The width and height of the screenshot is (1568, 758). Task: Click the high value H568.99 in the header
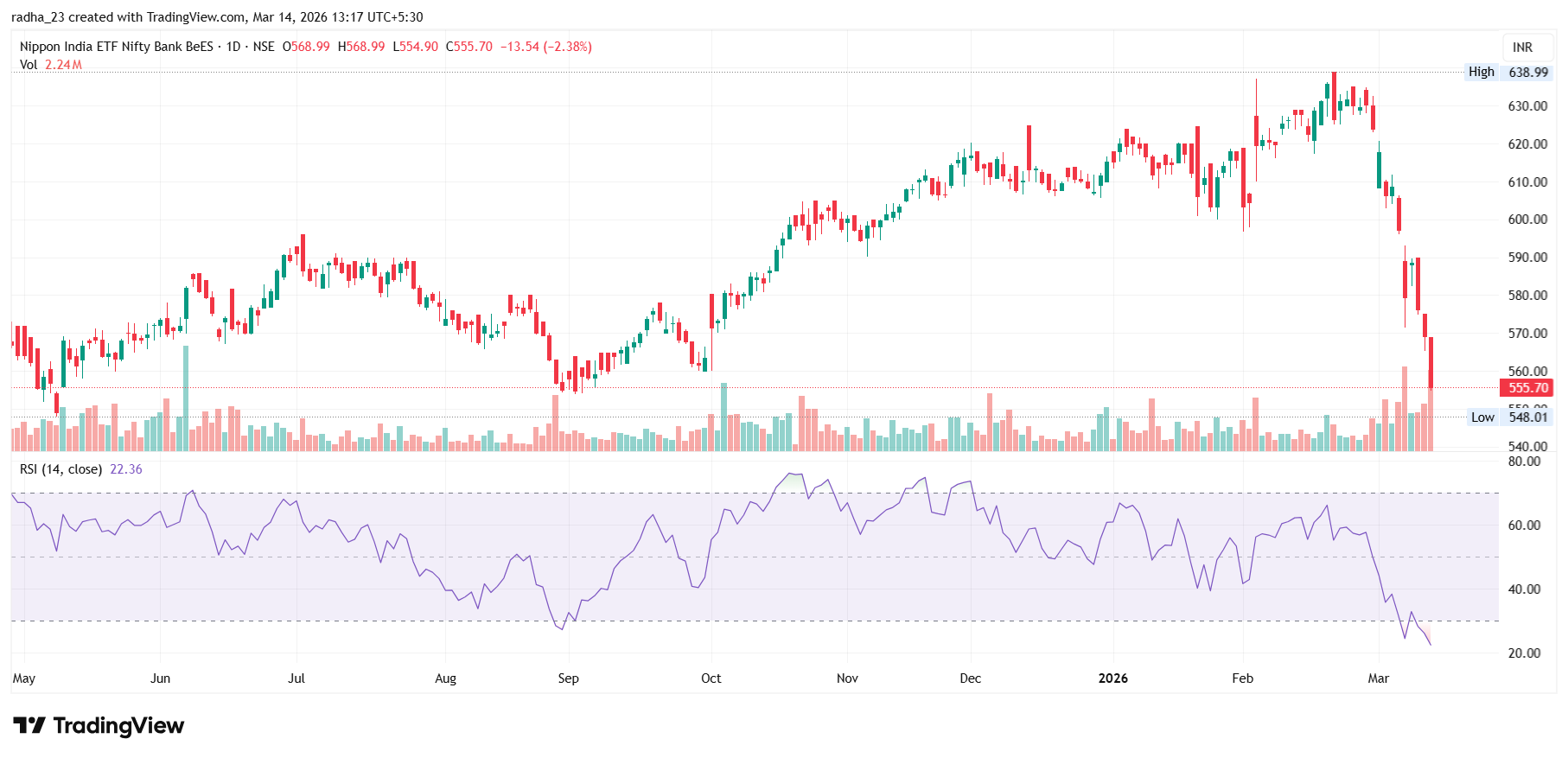tap(361, 47)
